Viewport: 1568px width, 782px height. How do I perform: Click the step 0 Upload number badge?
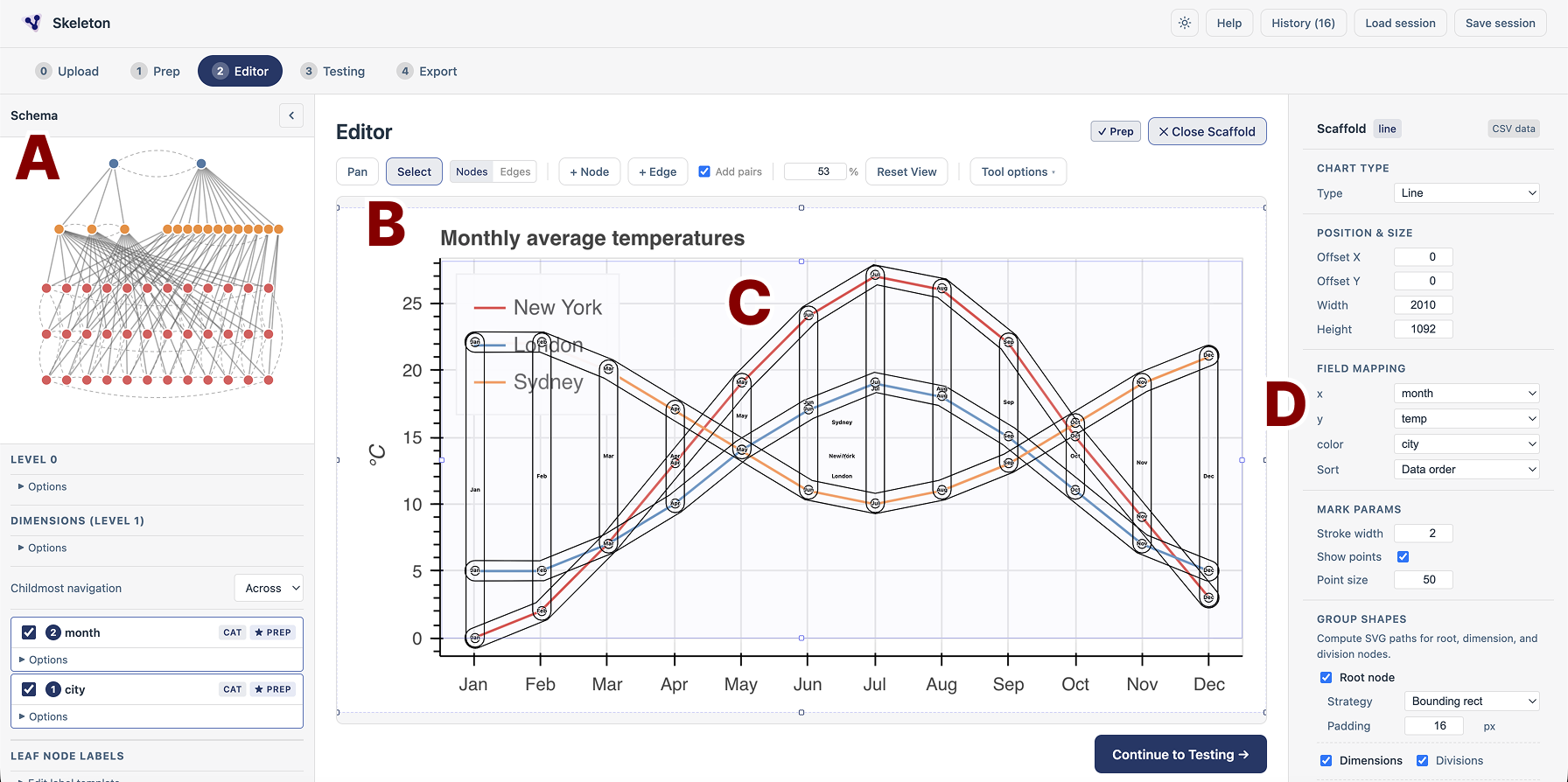click(x=44, y=71)
